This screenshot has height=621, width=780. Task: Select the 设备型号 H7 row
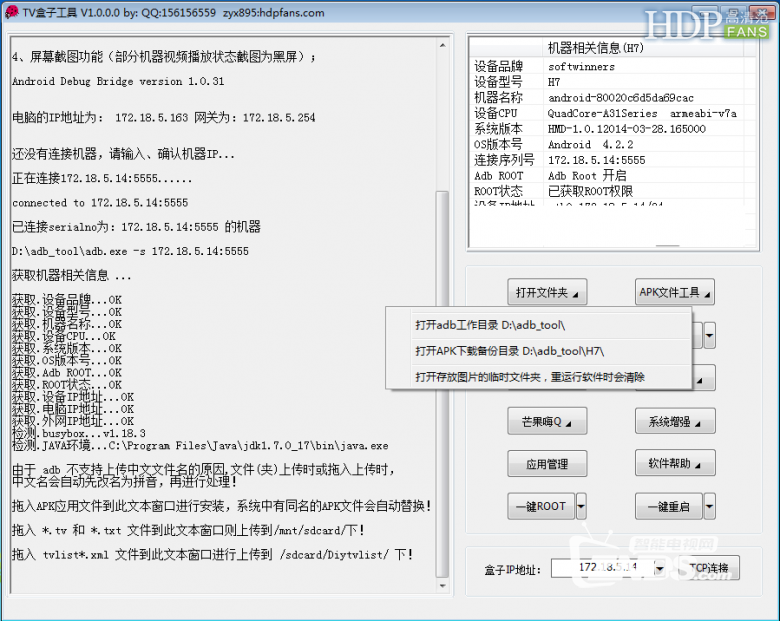coord(613,82)
